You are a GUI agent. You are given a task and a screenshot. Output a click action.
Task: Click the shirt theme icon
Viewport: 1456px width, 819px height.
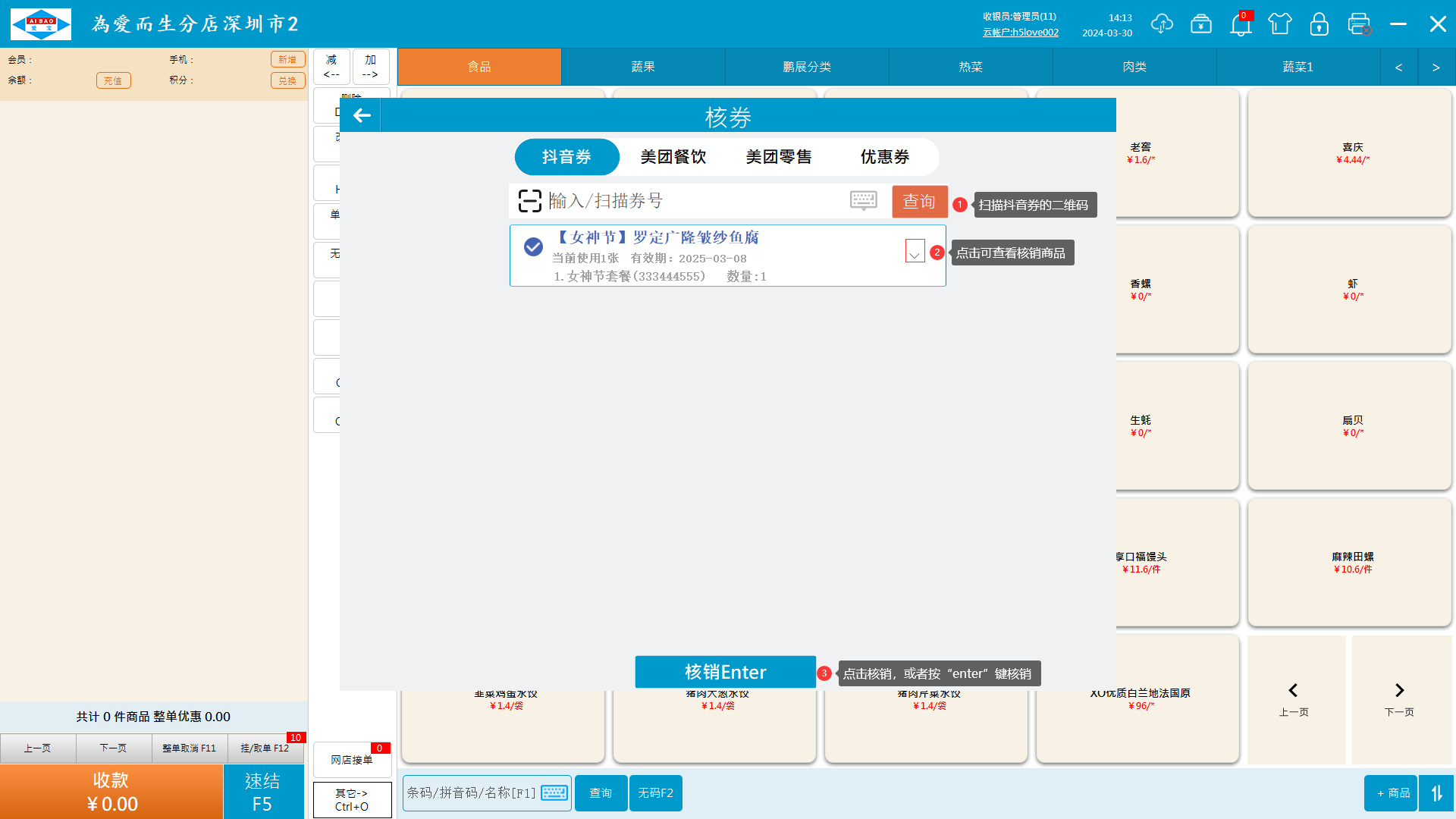1280,24
